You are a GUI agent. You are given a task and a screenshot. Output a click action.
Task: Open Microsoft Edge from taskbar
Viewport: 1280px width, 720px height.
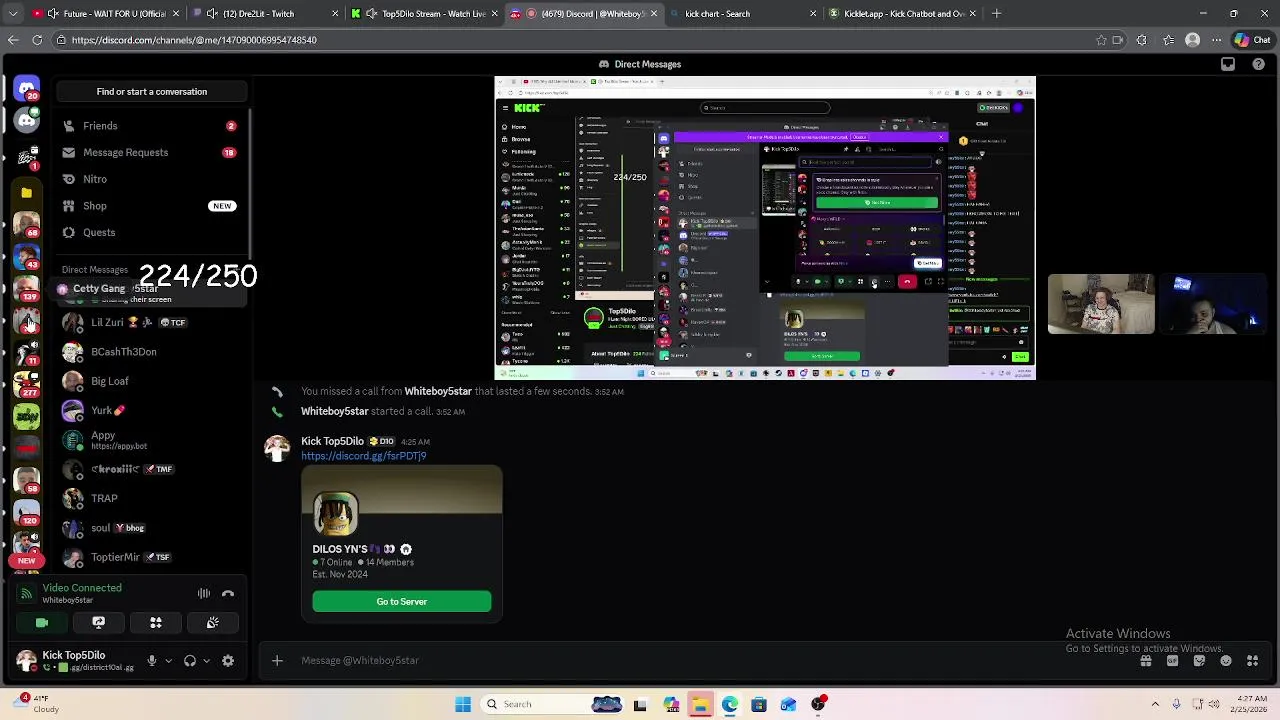pos(730,704)
